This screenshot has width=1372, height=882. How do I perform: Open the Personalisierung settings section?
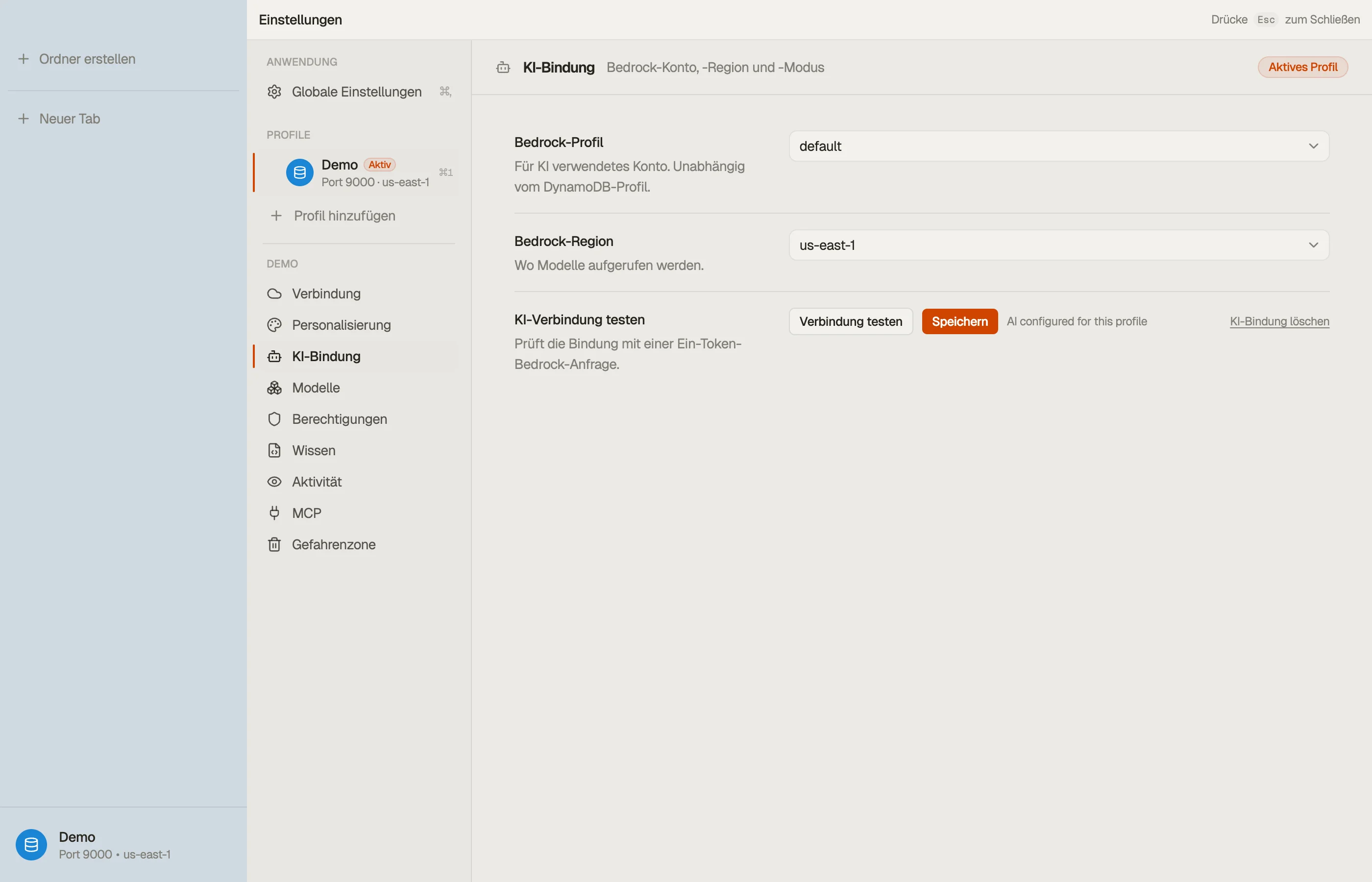point(357,325)
